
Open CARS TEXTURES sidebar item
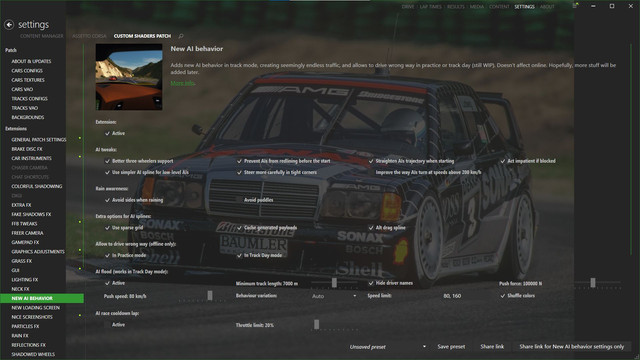[x=28, y=80]
